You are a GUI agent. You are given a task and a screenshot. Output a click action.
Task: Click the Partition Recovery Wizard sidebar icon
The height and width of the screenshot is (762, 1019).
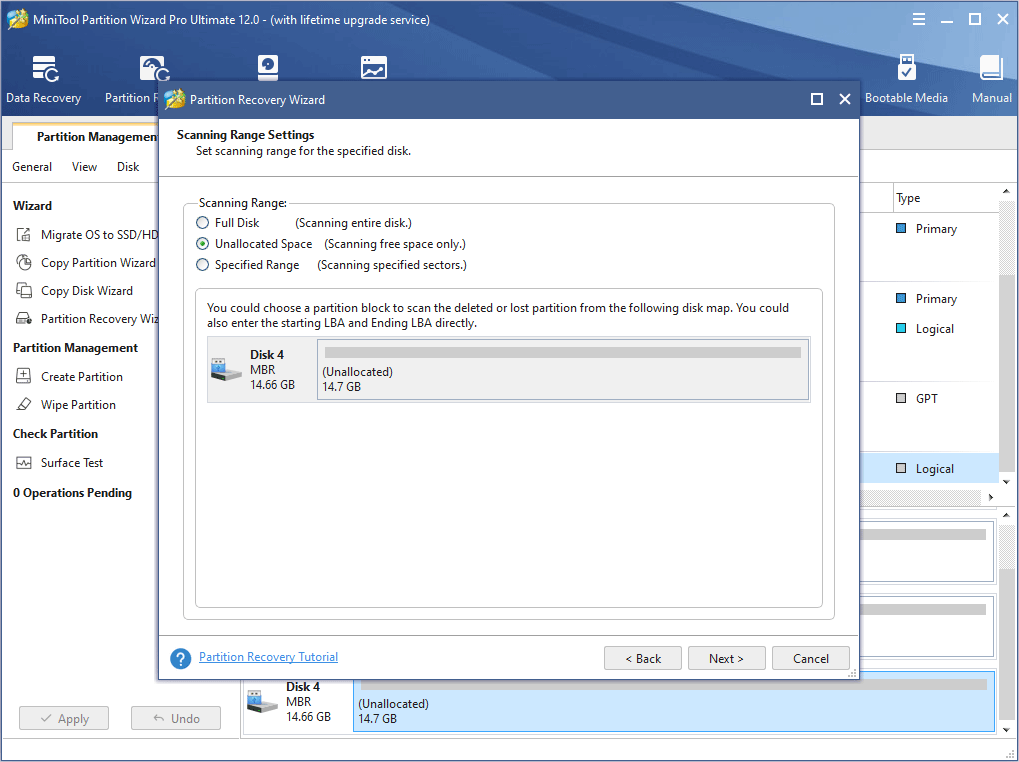[x=23, y=318]
